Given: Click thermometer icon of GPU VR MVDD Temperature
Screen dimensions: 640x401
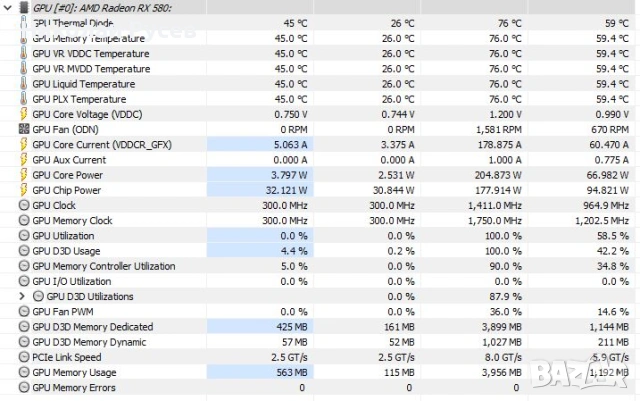Looking at the screenshot, I should point(24,69).
